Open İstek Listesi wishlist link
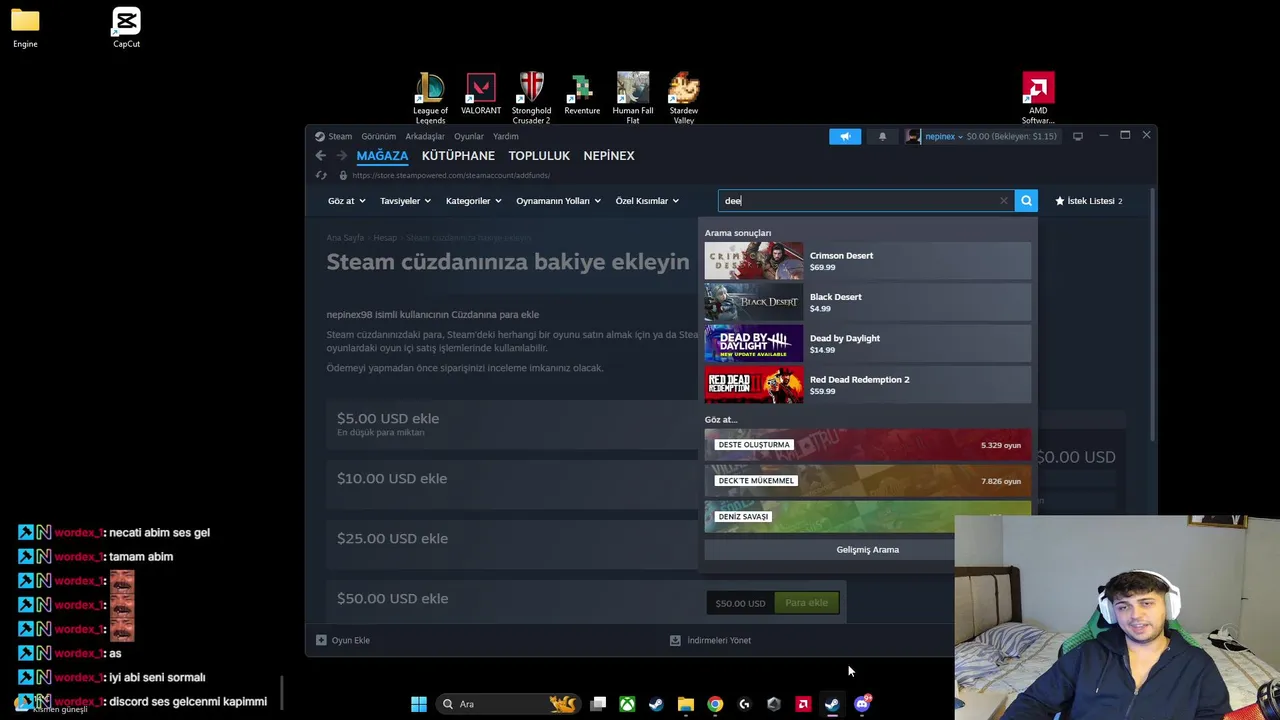 pyautogui.click(x=1089, y=201)
